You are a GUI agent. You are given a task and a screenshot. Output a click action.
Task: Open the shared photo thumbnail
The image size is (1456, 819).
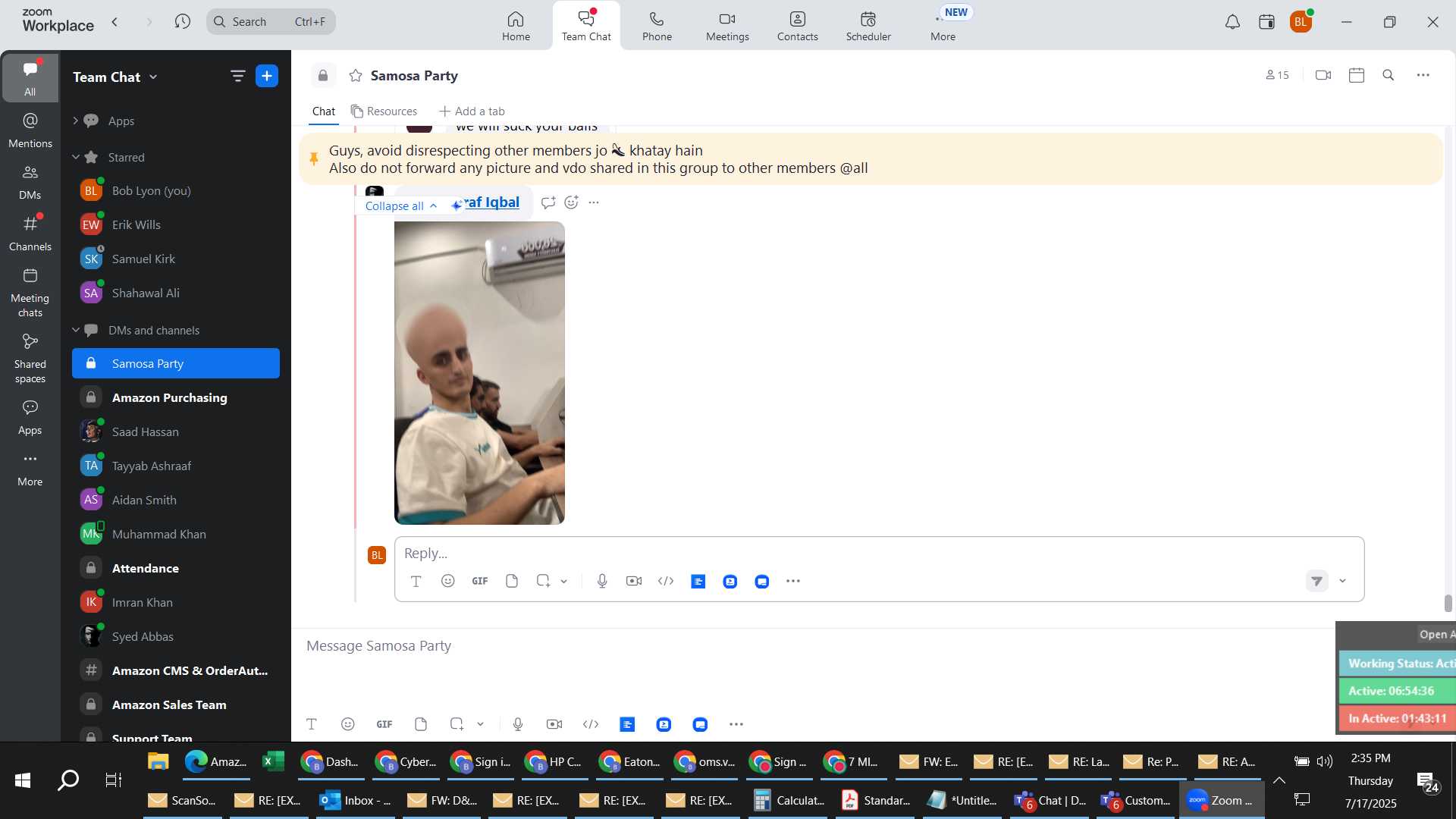coord(479,372)
